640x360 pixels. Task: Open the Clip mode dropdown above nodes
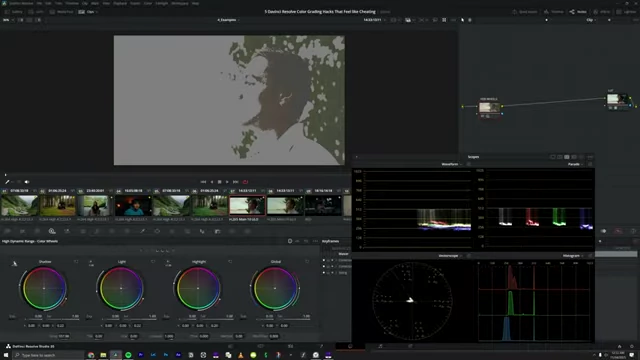(x=591, y=20)
